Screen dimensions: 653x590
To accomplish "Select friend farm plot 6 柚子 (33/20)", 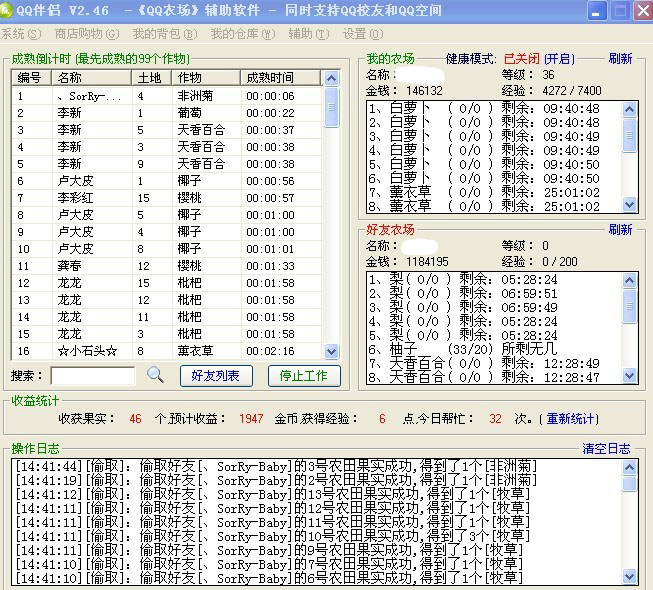I will point(495,349).
